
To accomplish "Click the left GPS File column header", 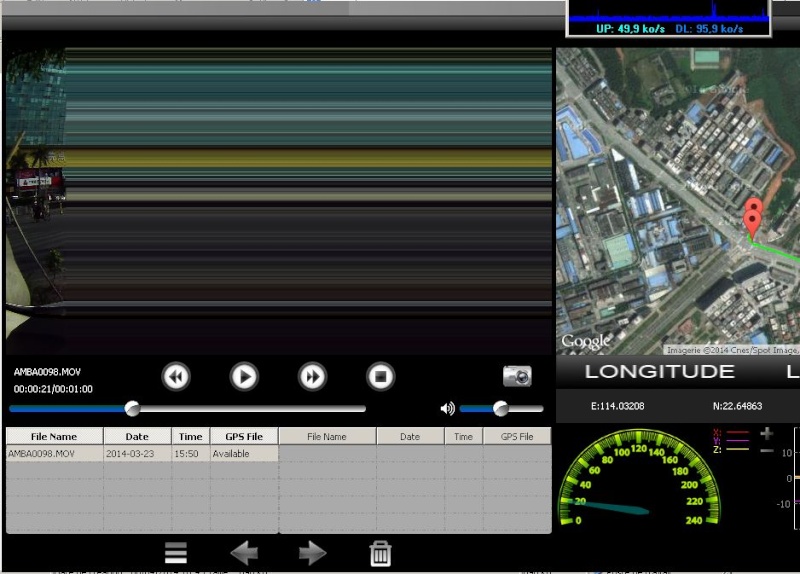I will pyautogui.click(x=244, y=436).
